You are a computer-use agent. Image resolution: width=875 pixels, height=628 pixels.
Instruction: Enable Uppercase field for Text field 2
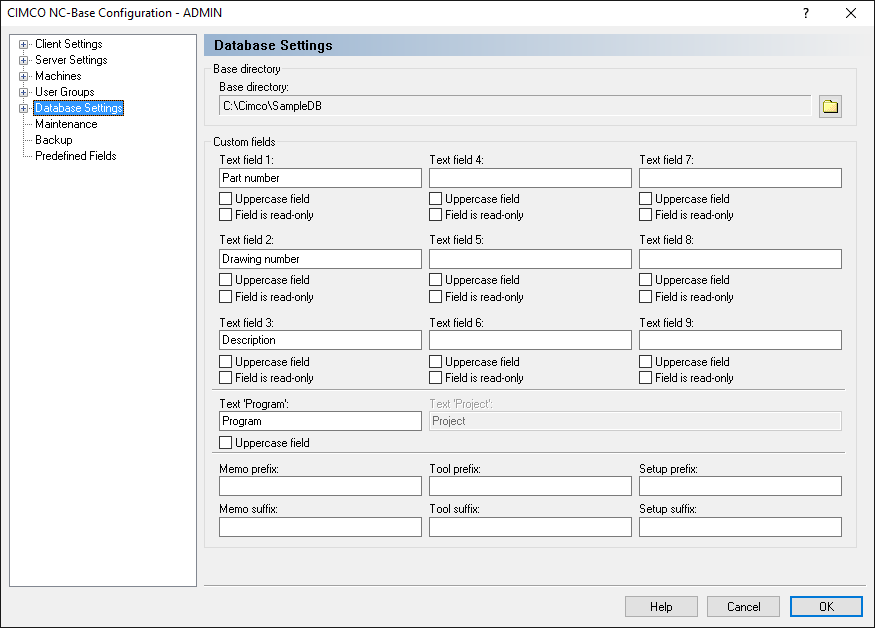(225, 280)
